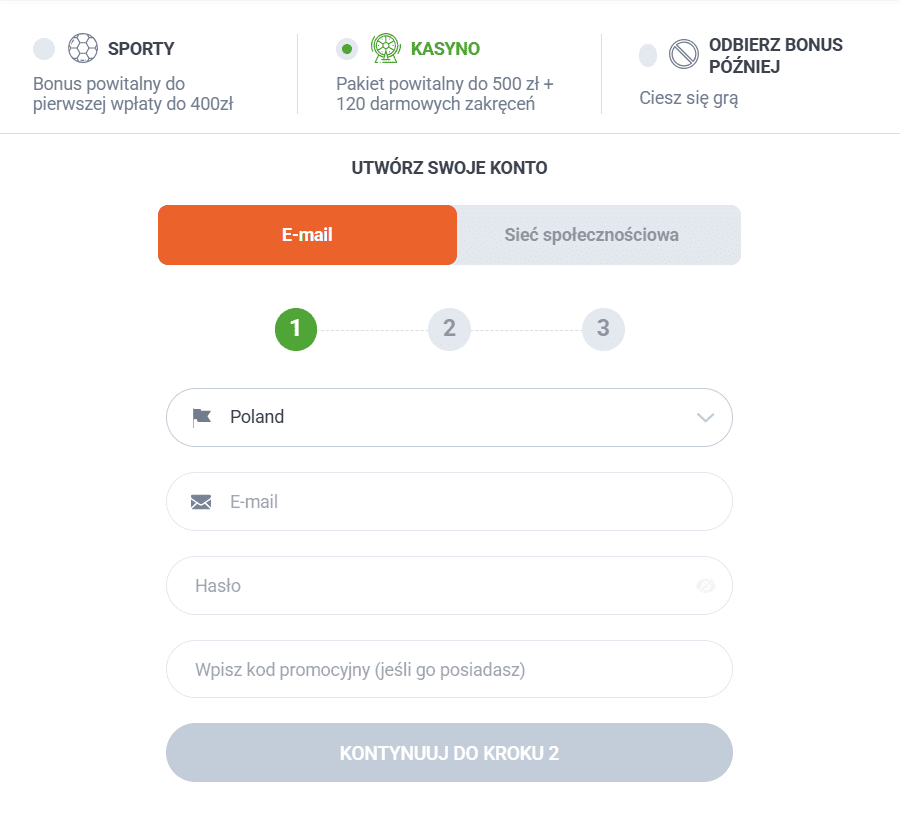Select the Odbierz bonus później radio button
900x831 pixels.
tap(648, 55)
